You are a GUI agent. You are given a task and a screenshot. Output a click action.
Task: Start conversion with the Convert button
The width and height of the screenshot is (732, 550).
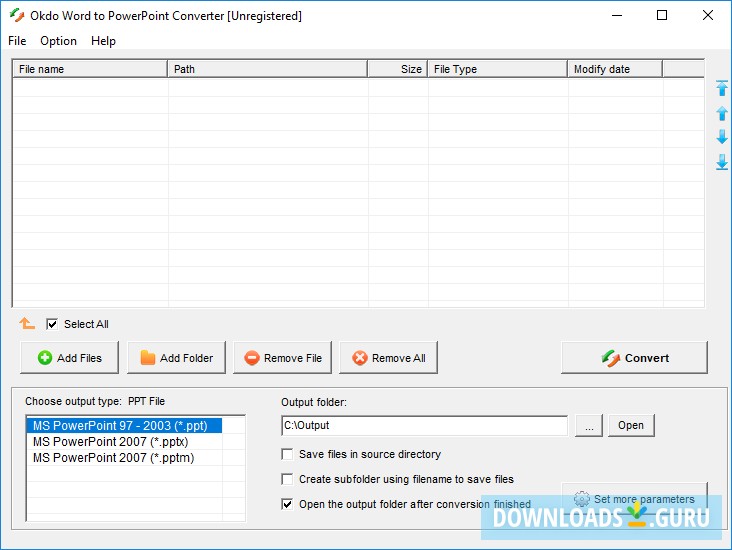(634, 358)
